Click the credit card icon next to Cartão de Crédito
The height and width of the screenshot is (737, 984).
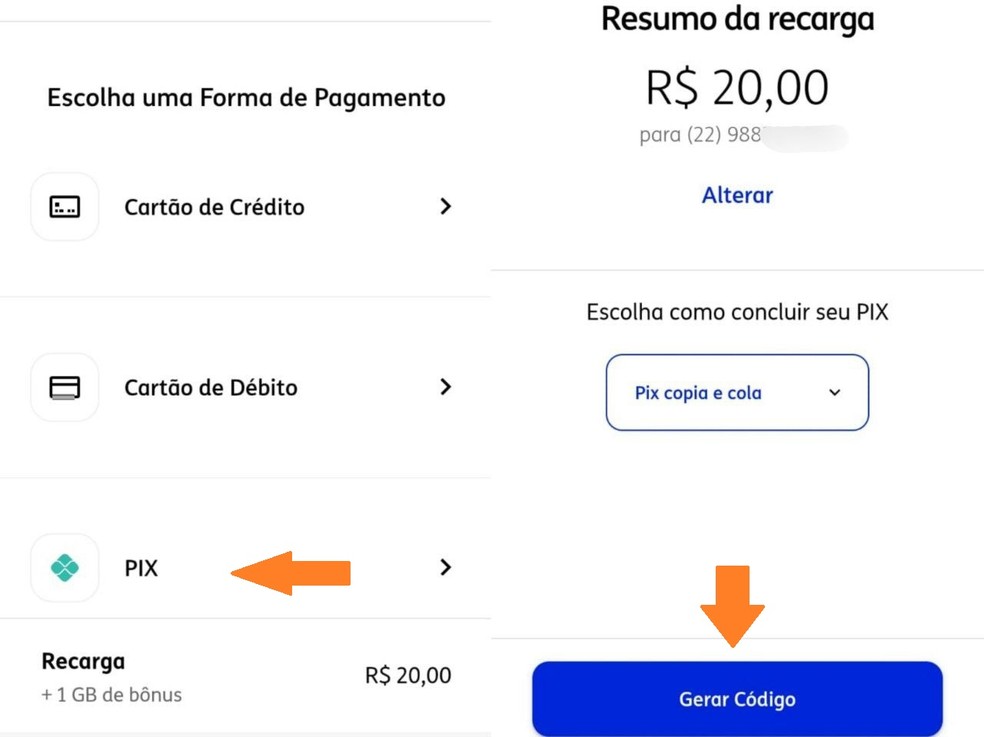pyautogui.click(x=64, y=206)
